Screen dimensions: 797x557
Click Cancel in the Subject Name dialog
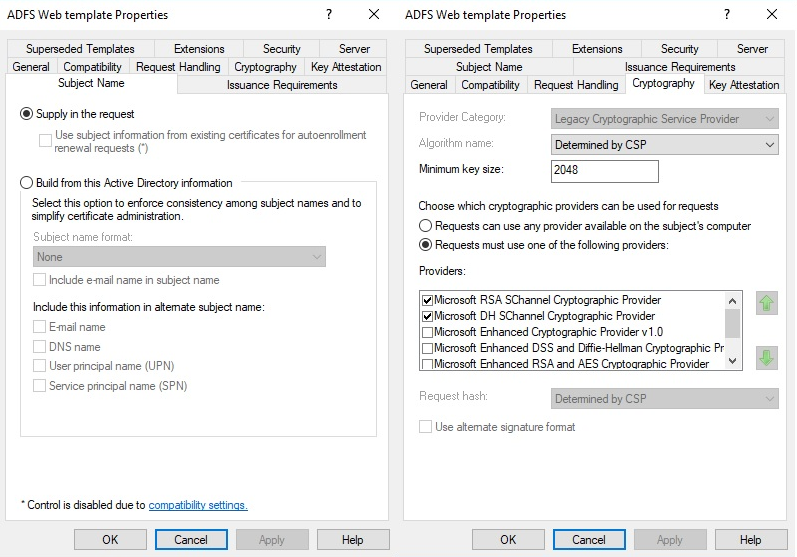(191, 540)
